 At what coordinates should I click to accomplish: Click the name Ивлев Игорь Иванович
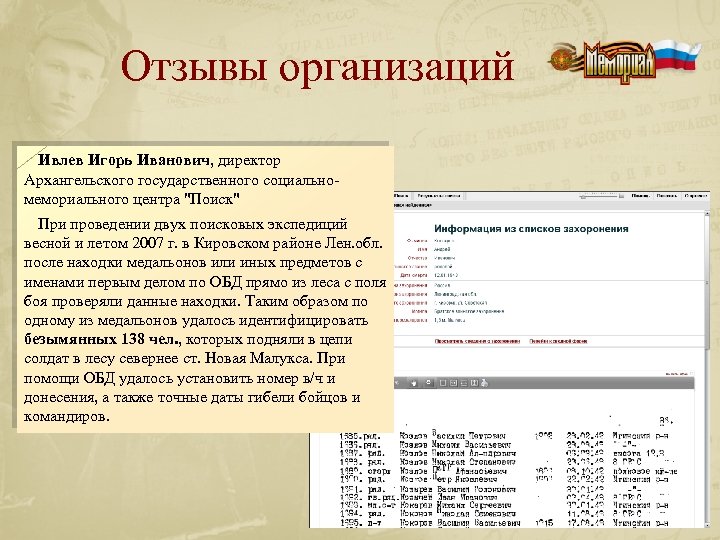pyautogui.click(x=124, y=160)
